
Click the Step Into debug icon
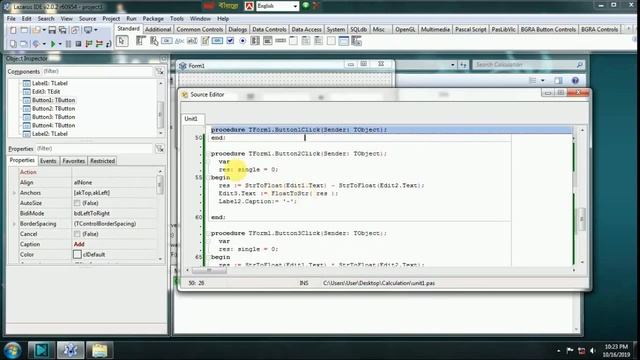89,44
